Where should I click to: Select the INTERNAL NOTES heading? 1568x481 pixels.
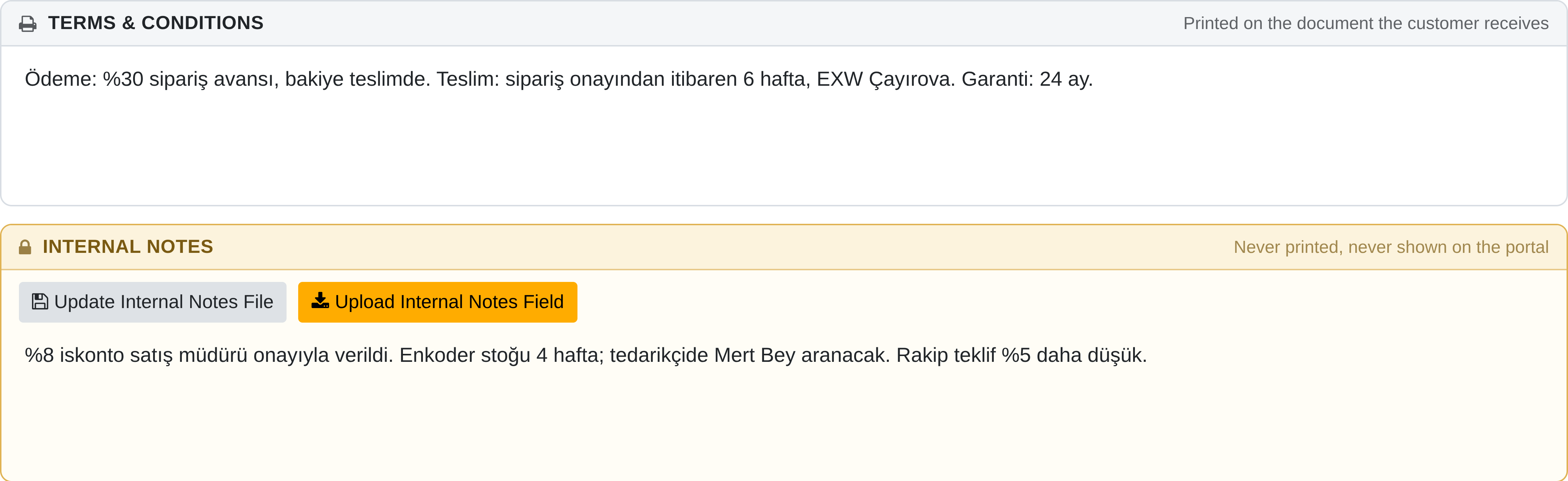[128, 247]
